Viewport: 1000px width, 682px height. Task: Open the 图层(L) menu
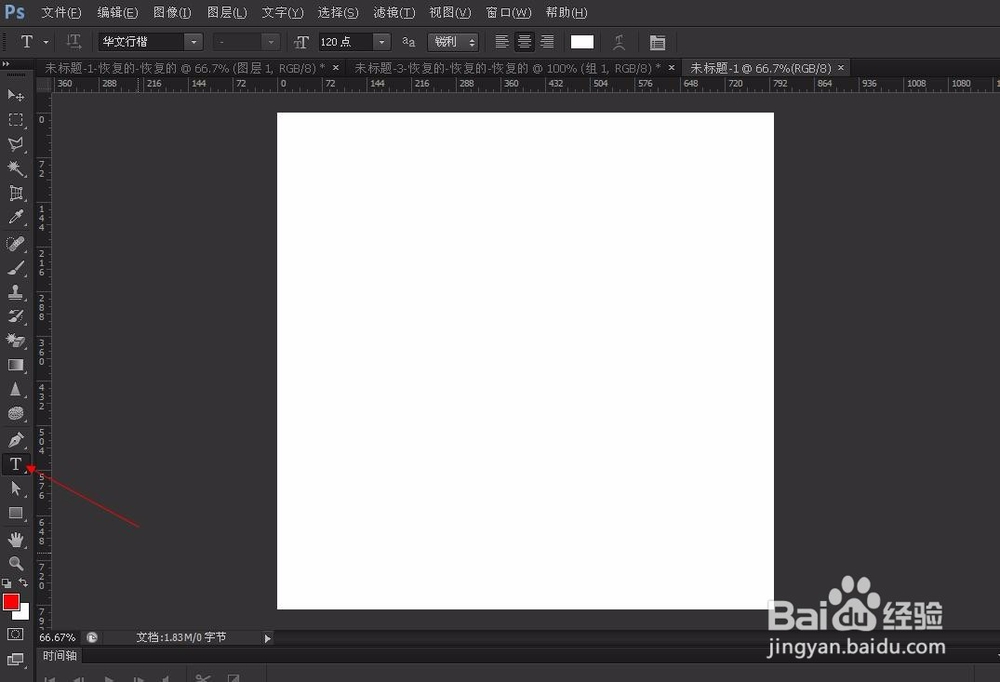click(227, 13)
